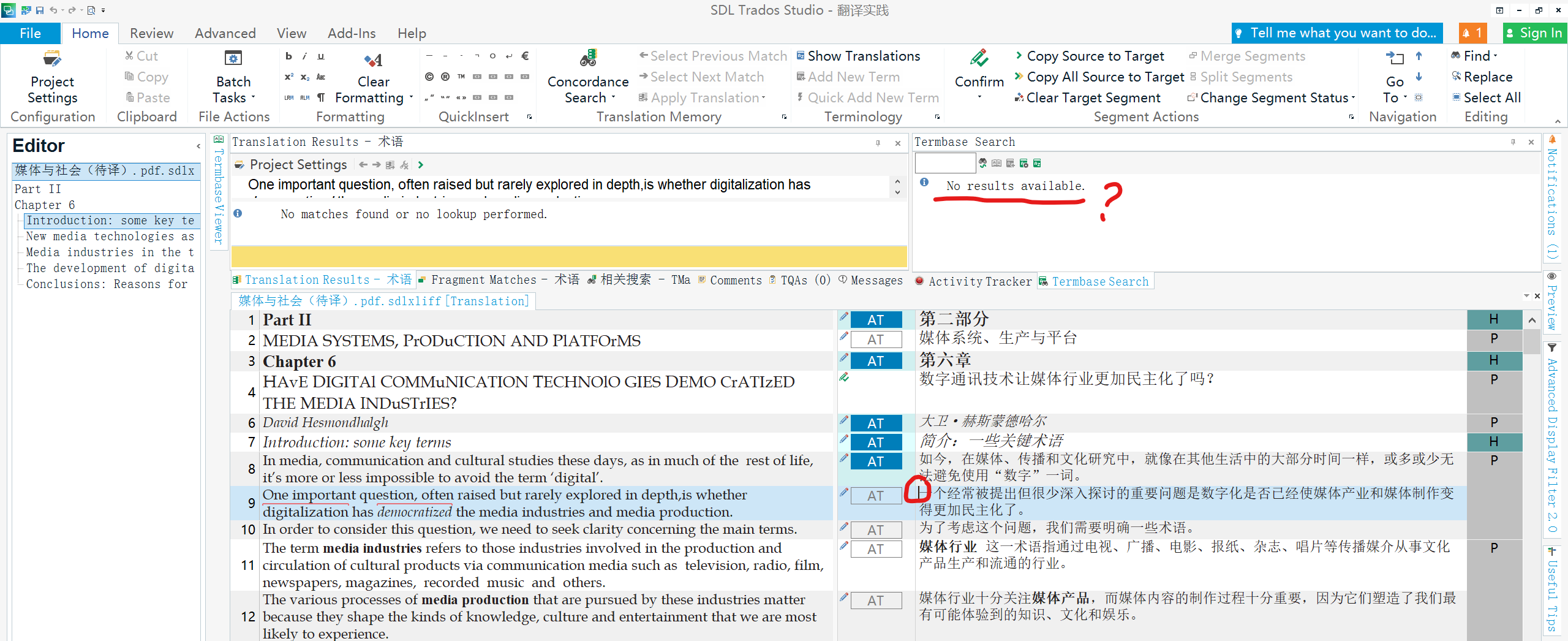Screen dimensions: 1568x641
Task: Toggle confirmation pencil on segment 9
Action: click(844, 492)
